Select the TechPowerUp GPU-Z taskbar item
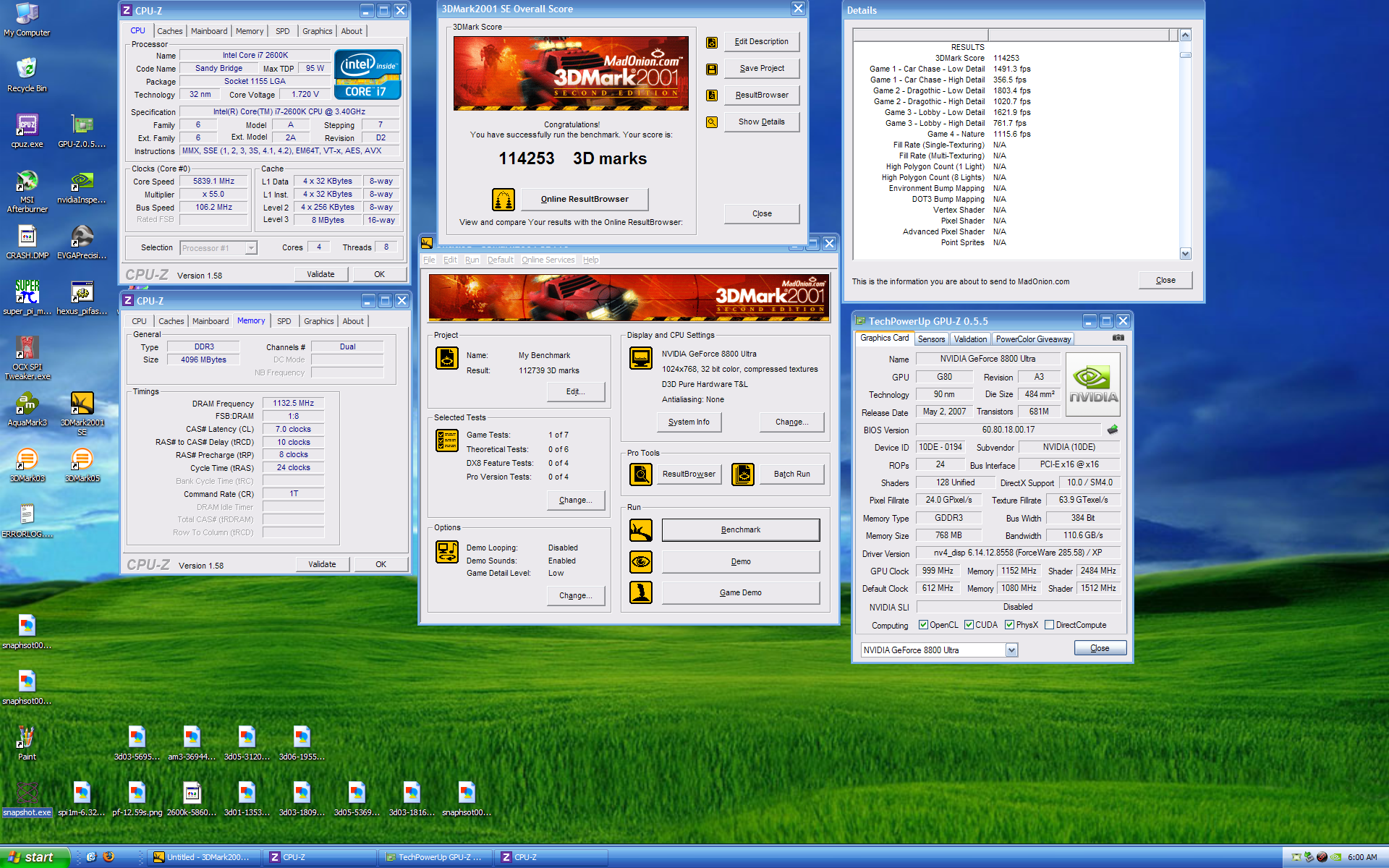The image size is (1389, 868). (434, 857)
